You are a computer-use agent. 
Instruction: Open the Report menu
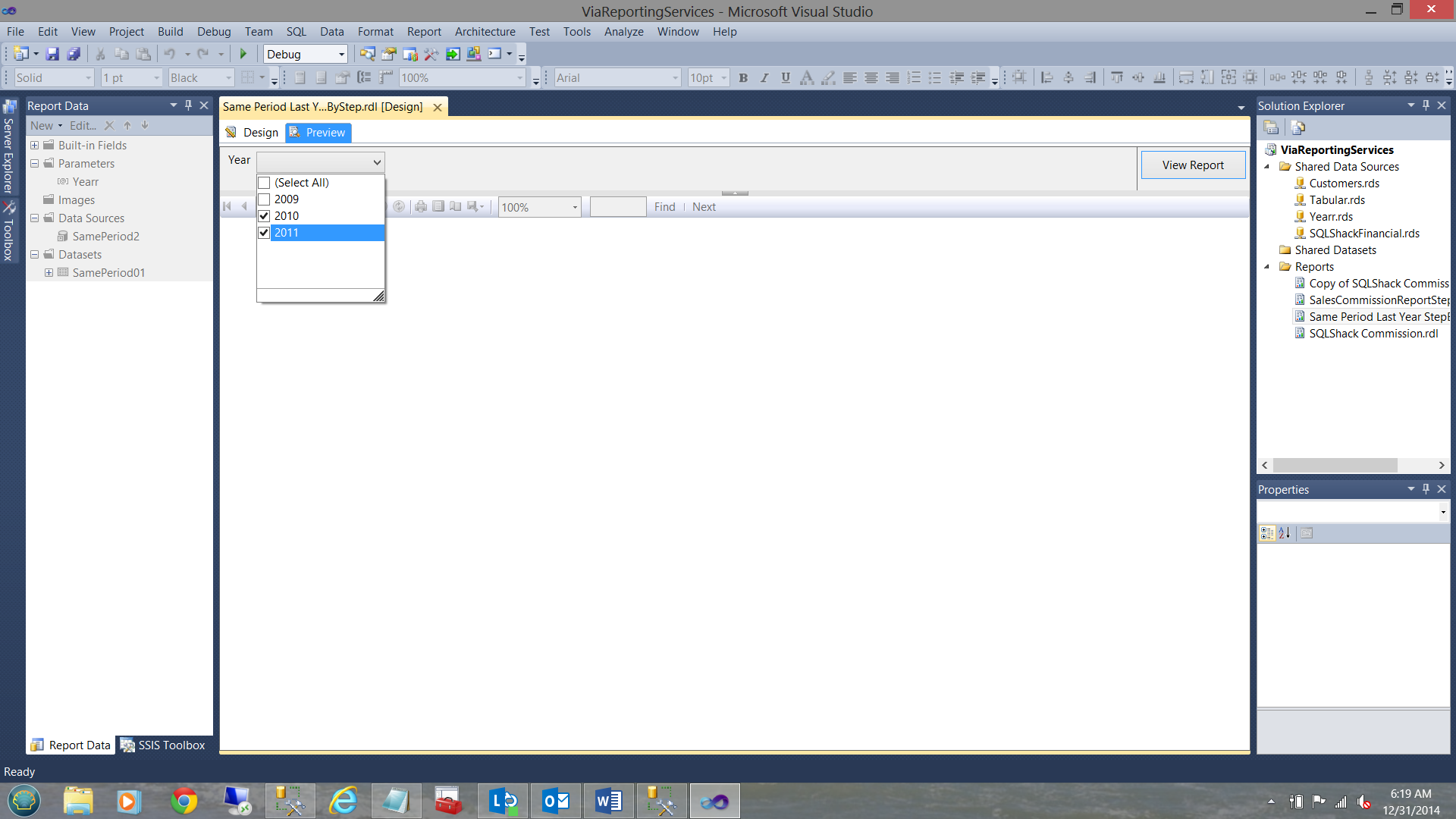[423, 32]
